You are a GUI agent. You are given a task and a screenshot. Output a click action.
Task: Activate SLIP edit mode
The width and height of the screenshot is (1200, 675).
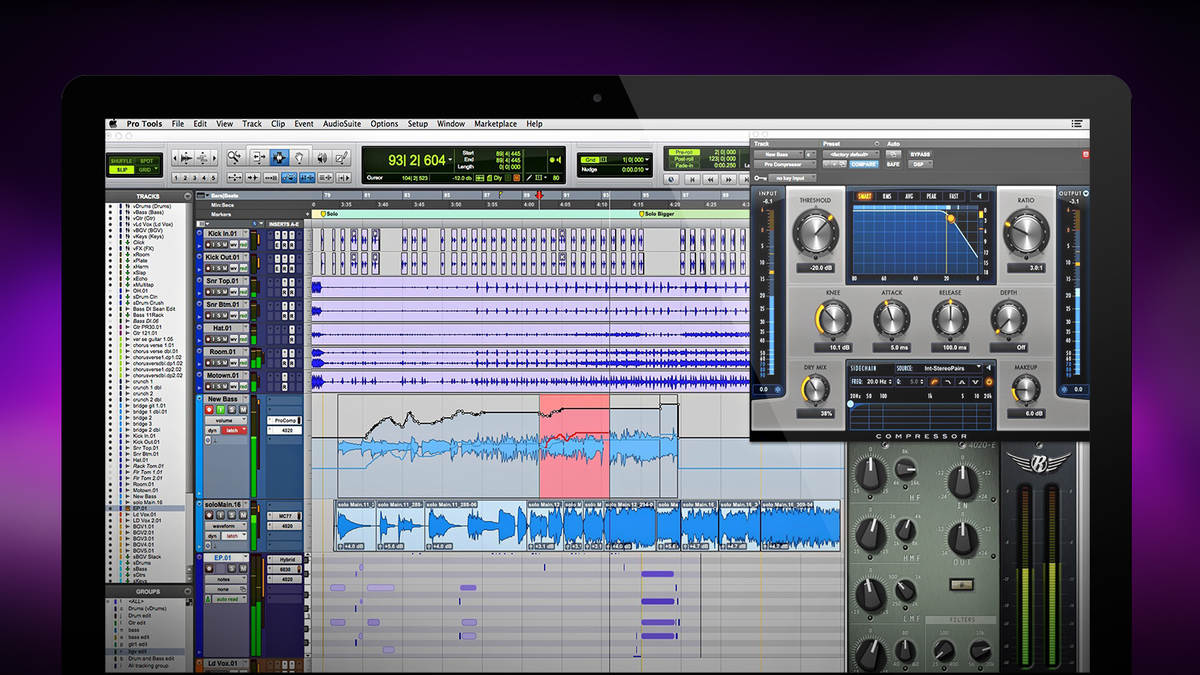click(122, 170)
